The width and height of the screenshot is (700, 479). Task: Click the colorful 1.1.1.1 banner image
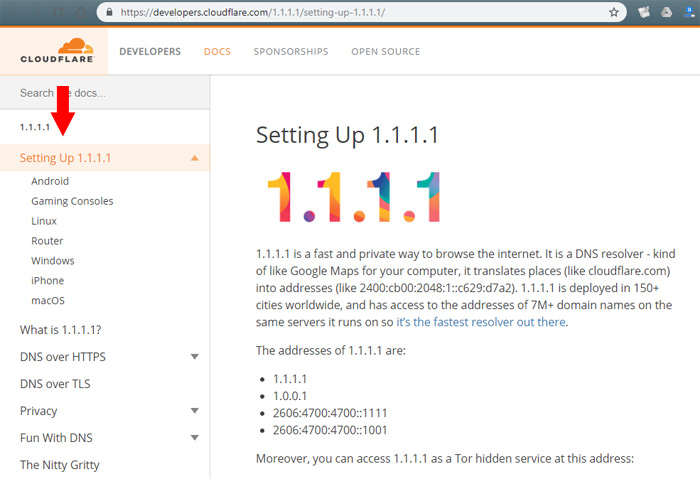pyautogui.click(x=353, y=197)
